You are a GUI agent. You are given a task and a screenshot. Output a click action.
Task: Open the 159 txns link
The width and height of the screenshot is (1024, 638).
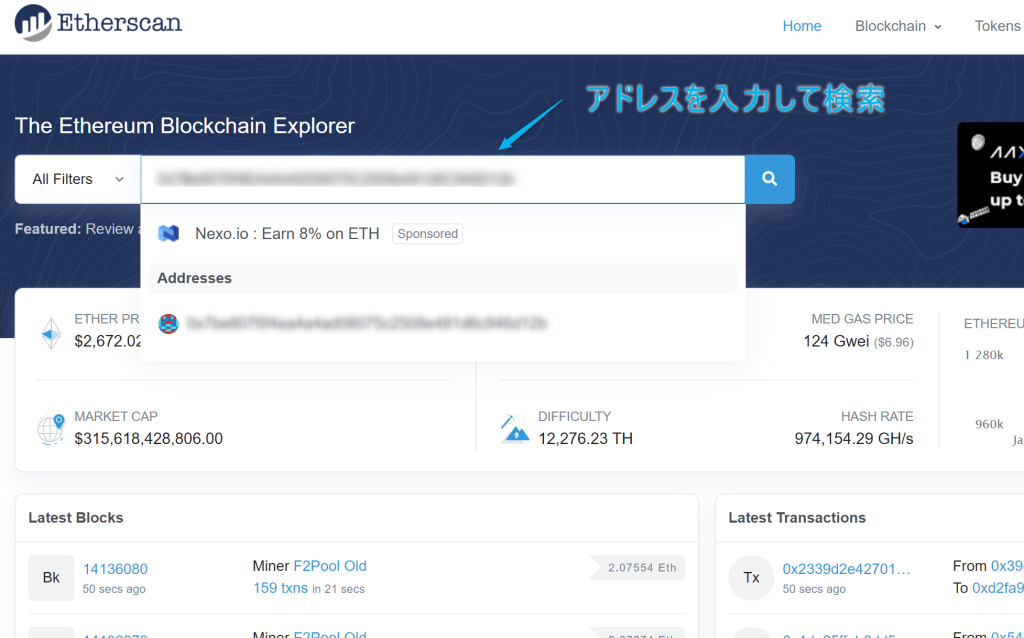[x=280, y=588]
